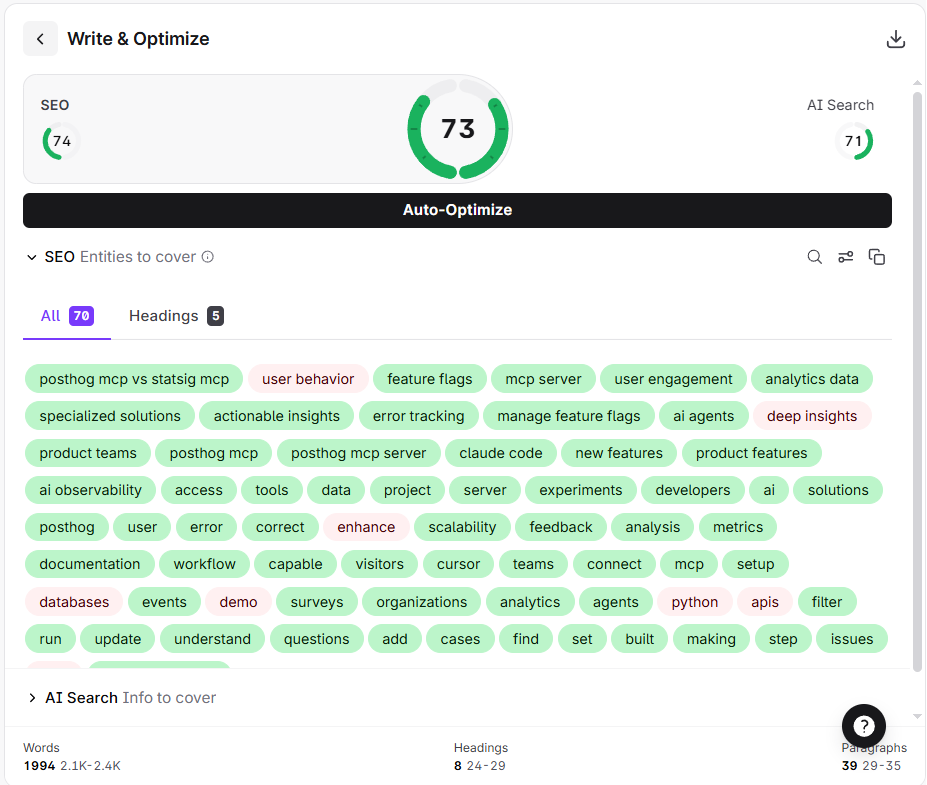Click the 'access' chip
927x785 pixels.
(199, 490)
